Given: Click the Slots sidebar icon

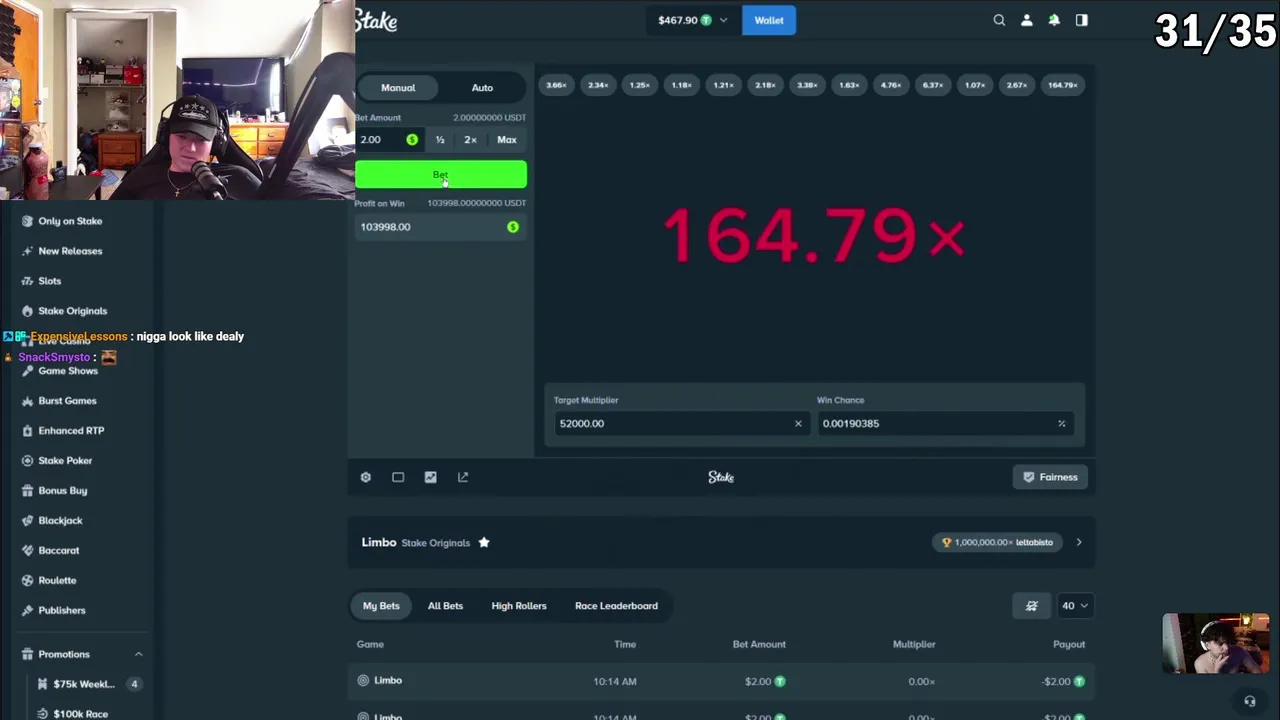Looking at the screenshot, I should [28, 281].
